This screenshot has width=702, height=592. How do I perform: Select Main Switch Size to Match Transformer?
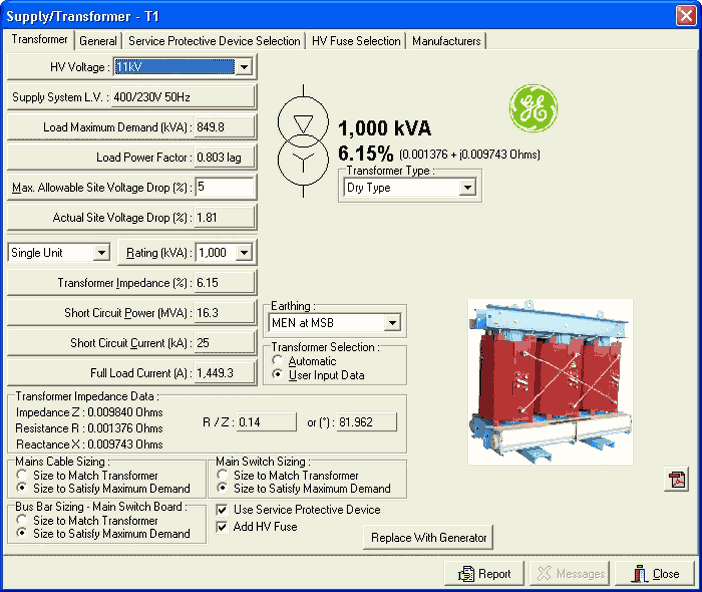pos(223,476)
